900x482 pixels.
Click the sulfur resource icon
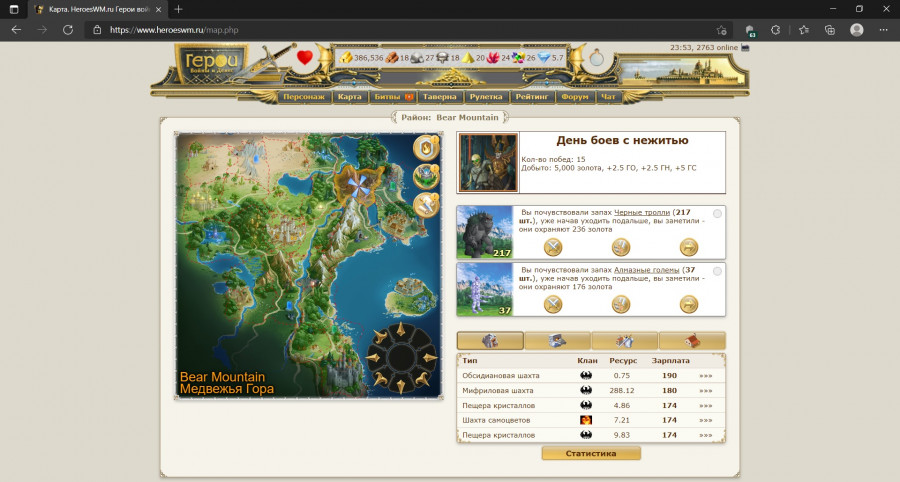click(x=468, y=57)
